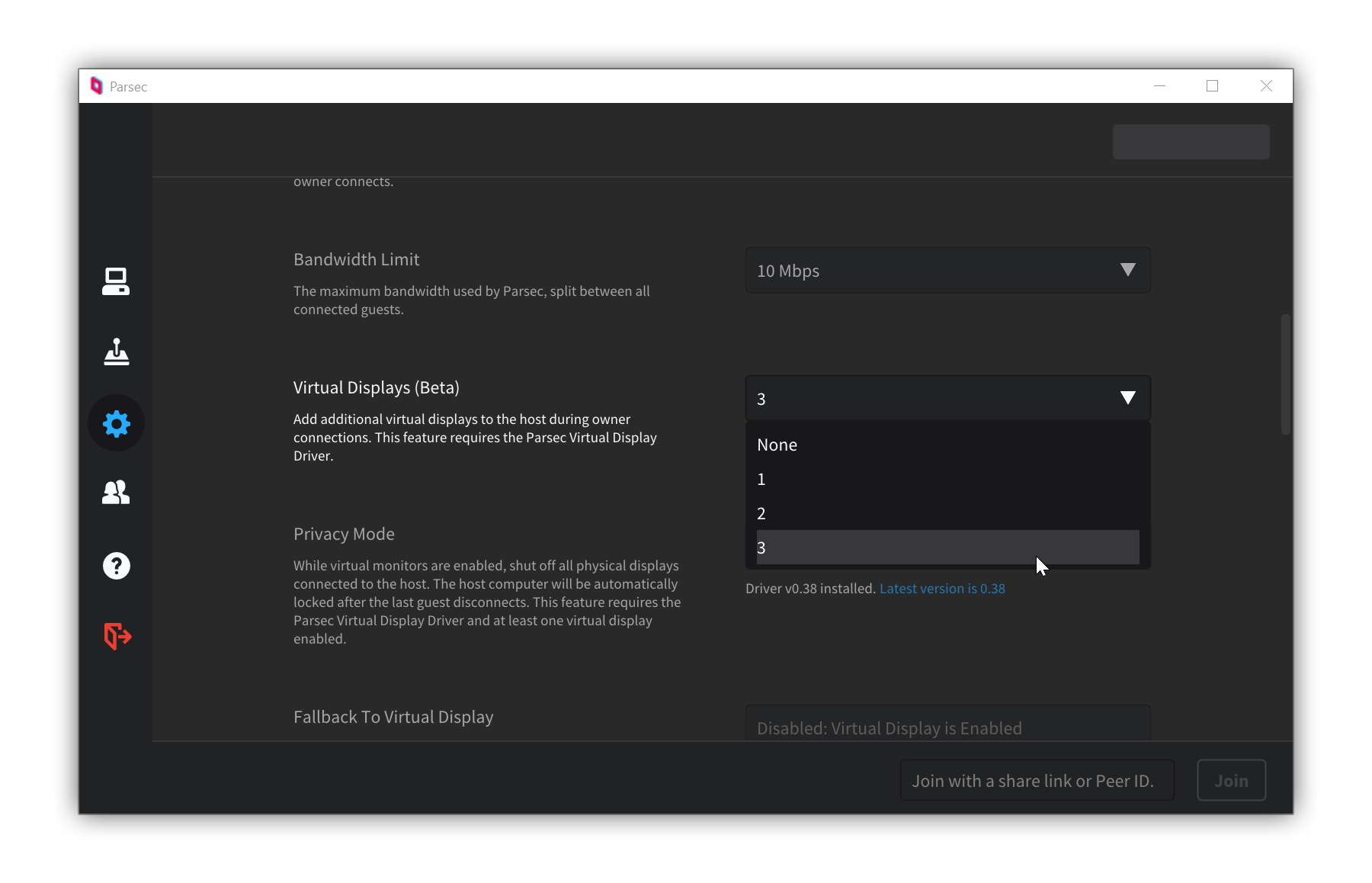The width and height of the screenshot is (1372, 883).
Task: Click the Bandwidth Limit dropdown arrow
Action: pos(1128,270)
